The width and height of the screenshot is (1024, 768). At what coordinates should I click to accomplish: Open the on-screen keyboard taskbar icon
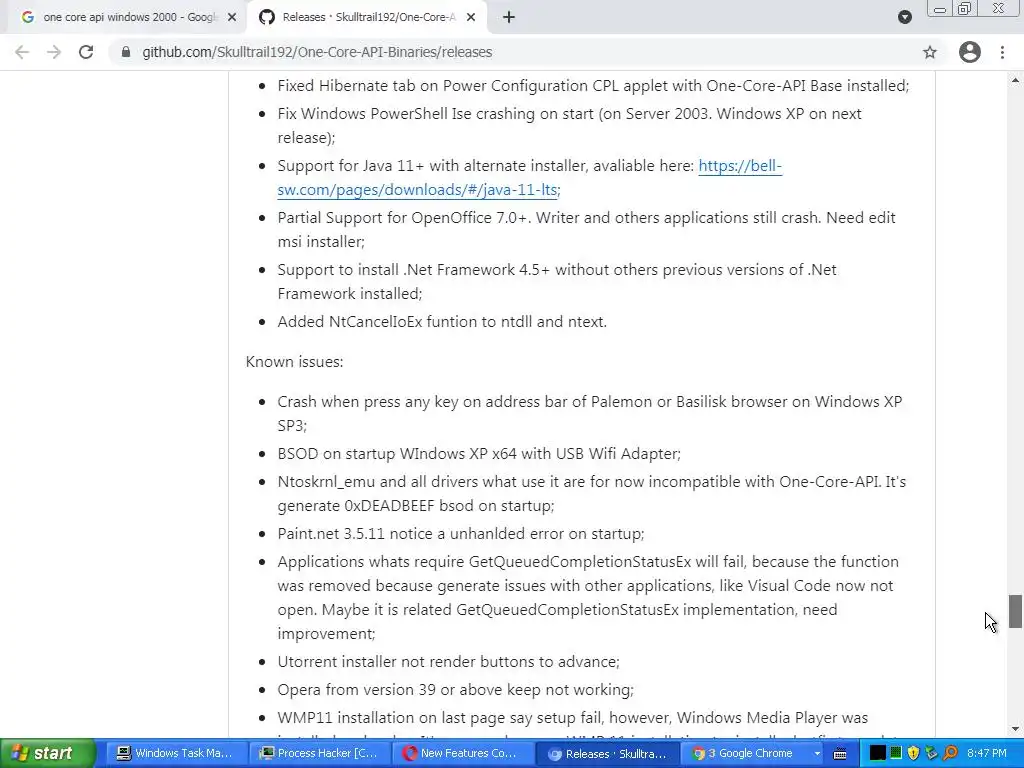pos(840,754)
